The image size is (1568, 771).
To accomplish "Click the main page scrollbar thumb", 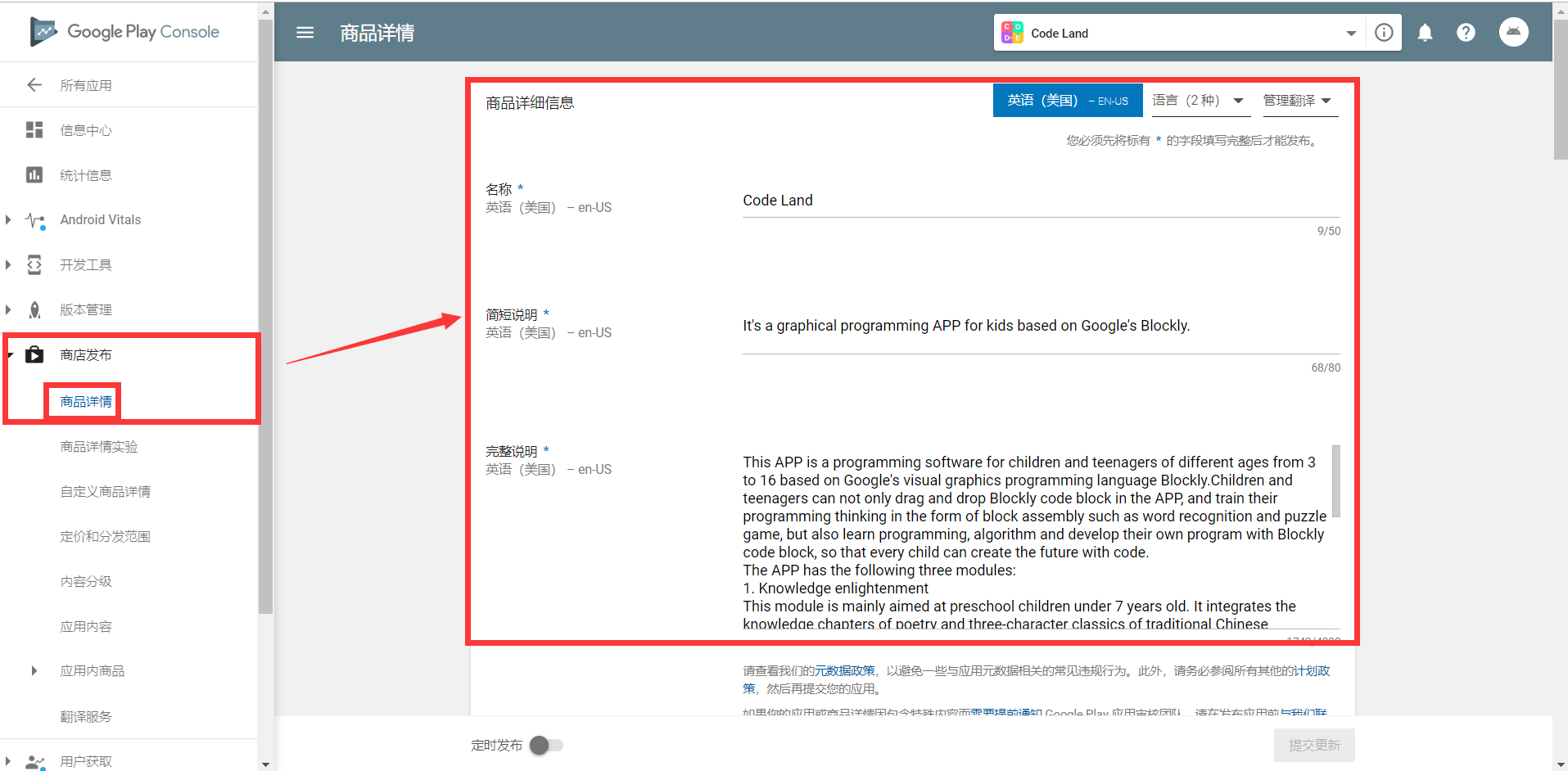I will pos(1561,90).
